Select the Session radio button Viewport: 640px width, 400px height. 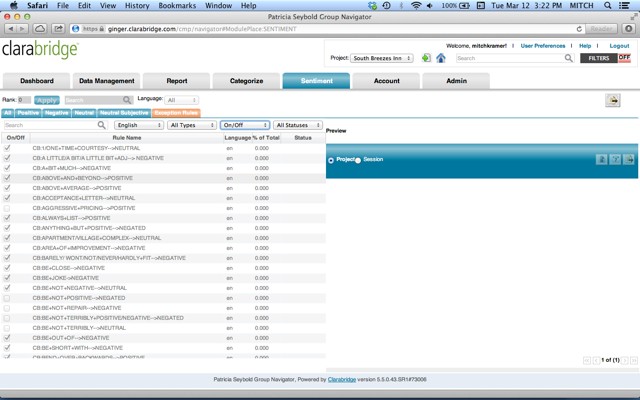coord(358,160)
